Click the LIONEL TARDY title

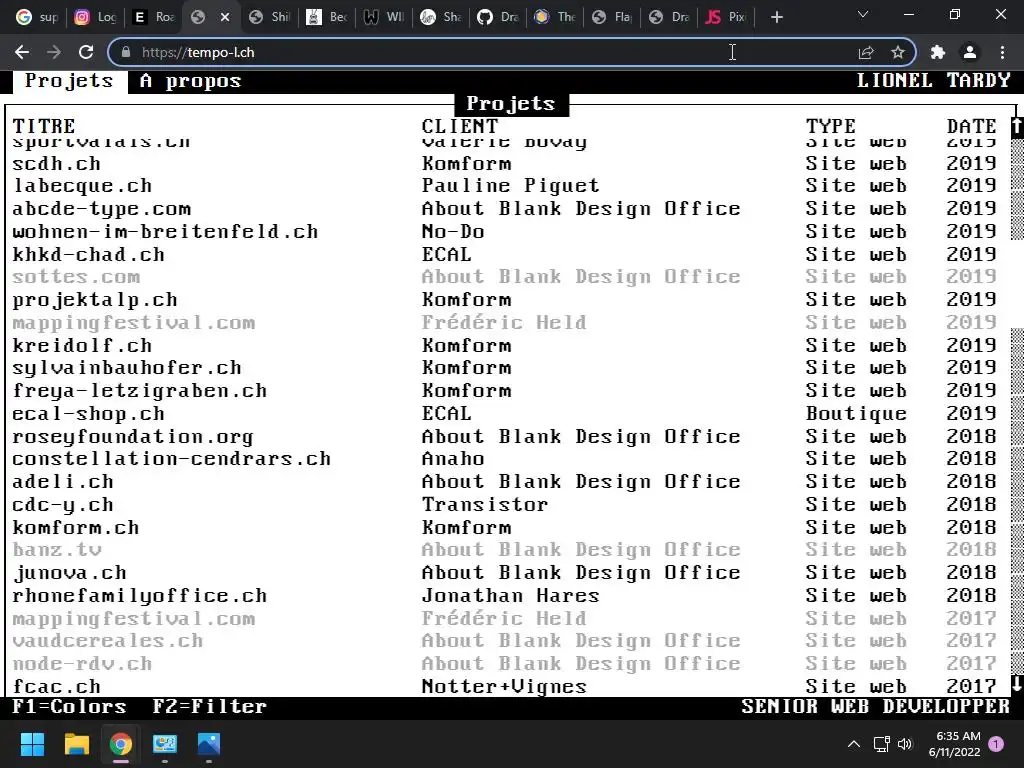(933, 80)
